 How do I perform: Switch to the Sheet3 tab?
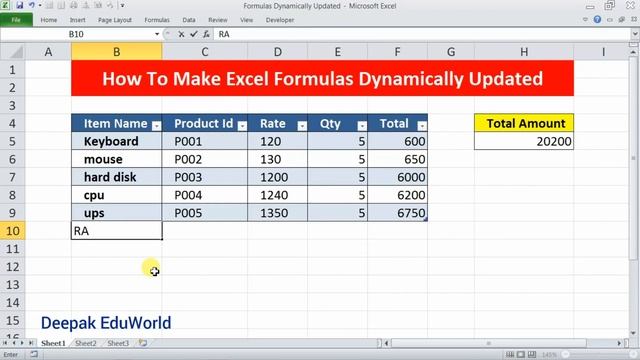pyautogui.click(x=118, y=343)
